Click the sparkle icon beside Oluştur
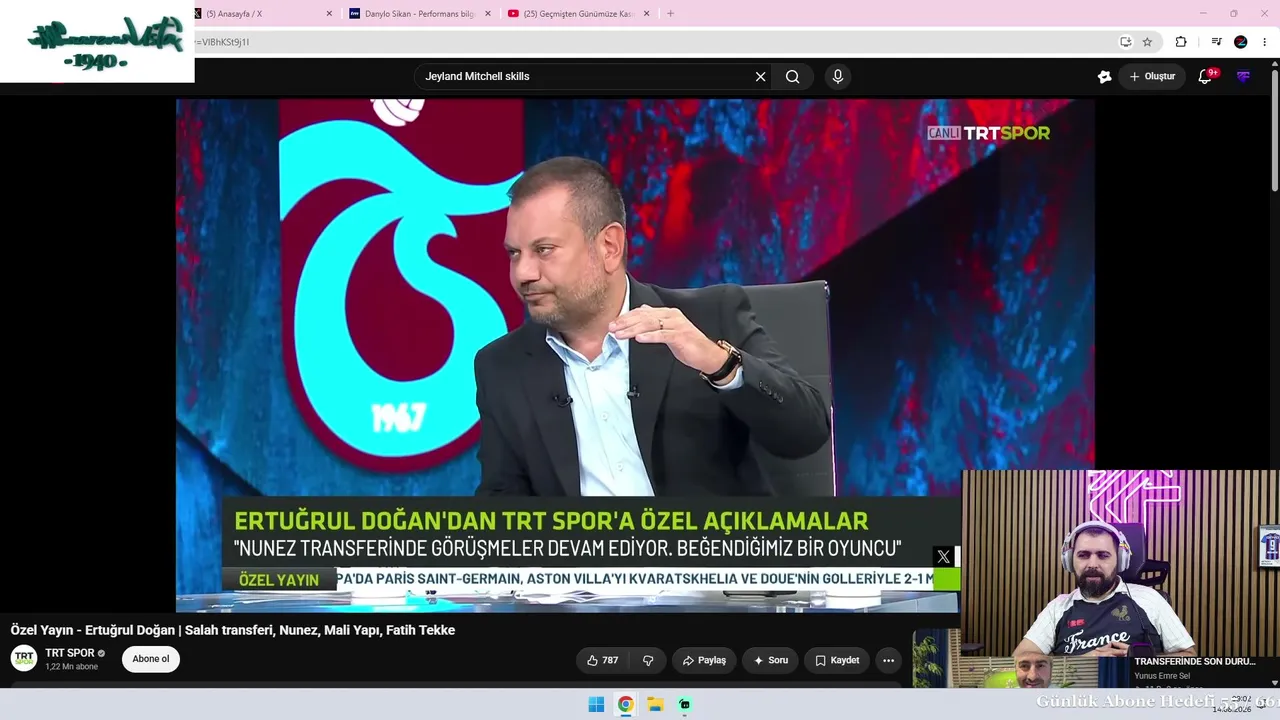This screenshot has width=1280, height=720. 1104,76
